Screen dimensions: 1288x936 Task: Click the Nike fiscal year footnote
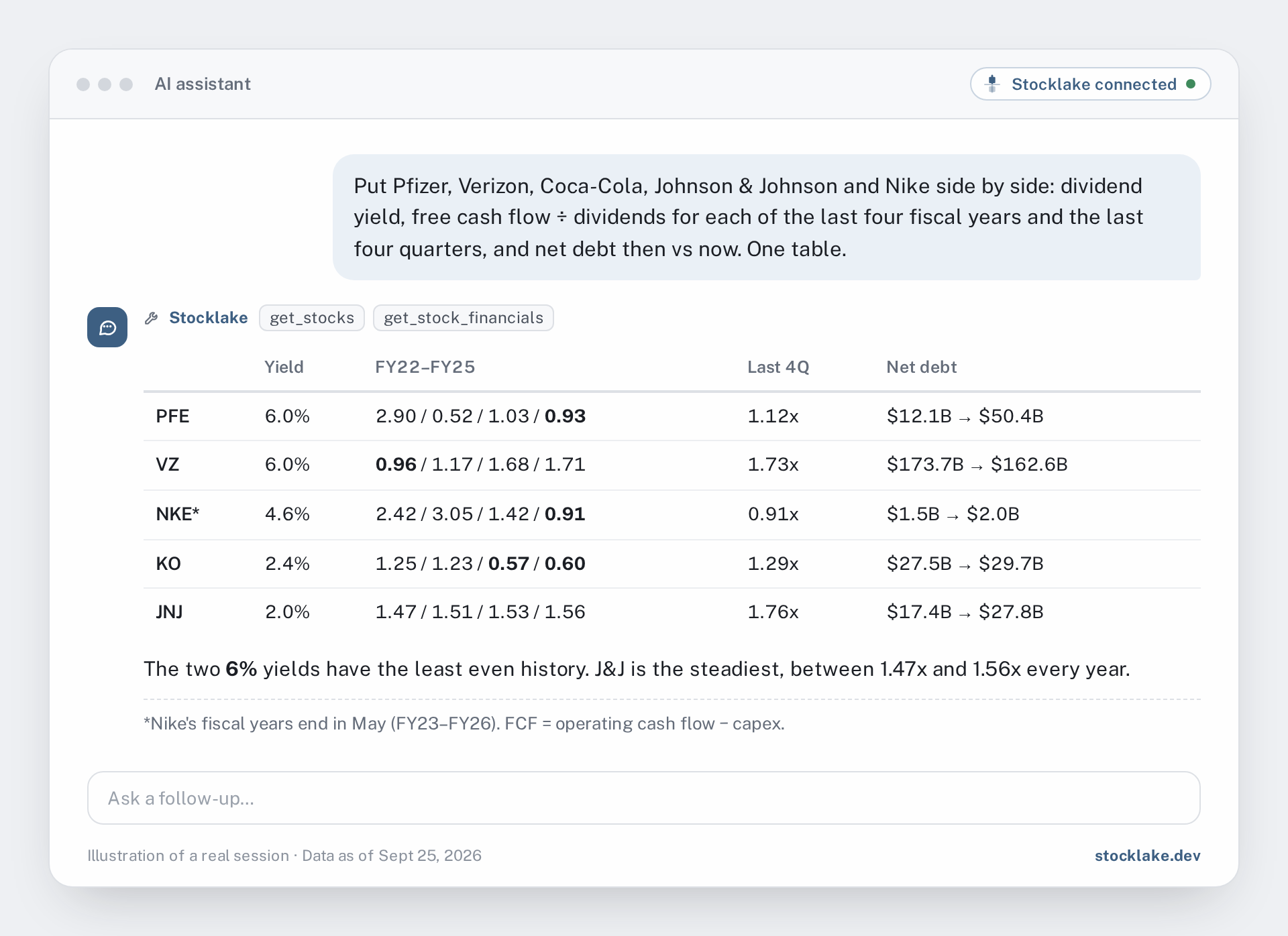click(464, 724)
